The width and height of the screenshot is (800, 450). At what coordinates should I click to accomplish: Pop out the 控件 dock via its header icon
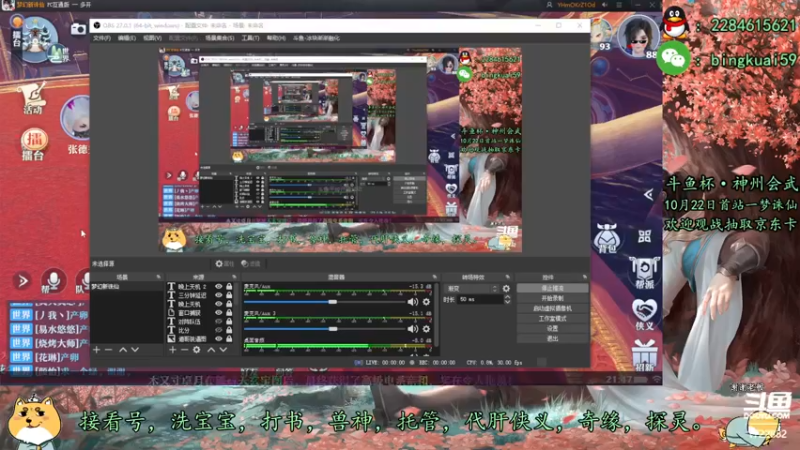585,277
